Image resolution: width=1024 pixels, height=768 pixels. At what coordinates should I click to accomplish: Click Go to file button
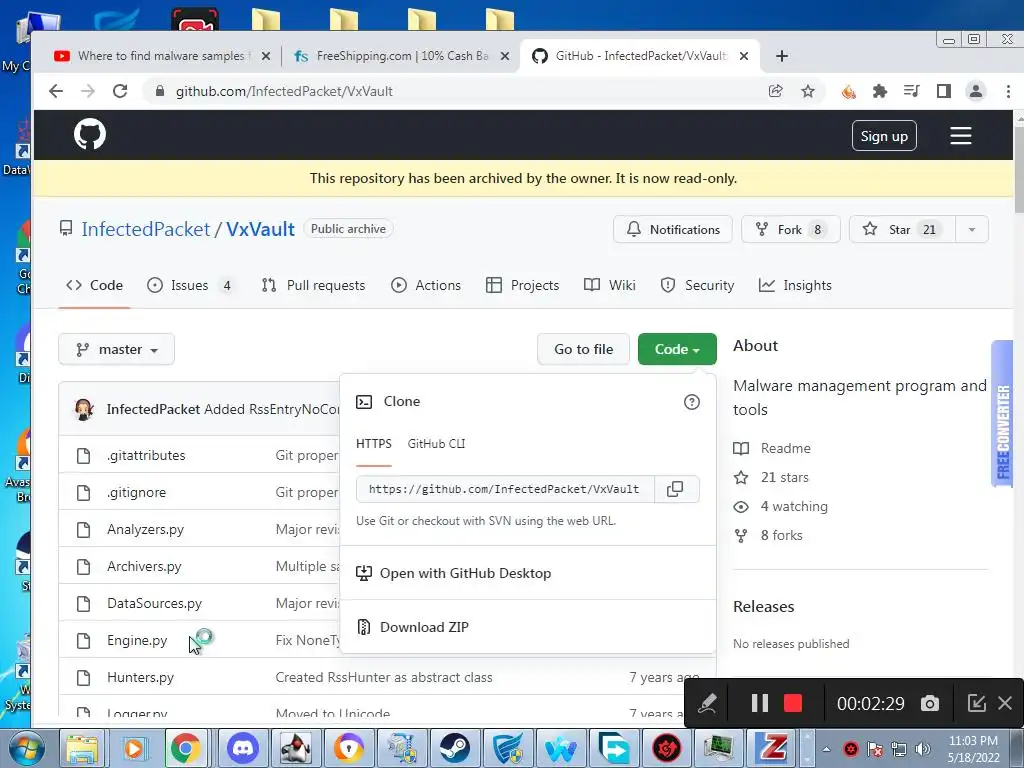point(583,349)
